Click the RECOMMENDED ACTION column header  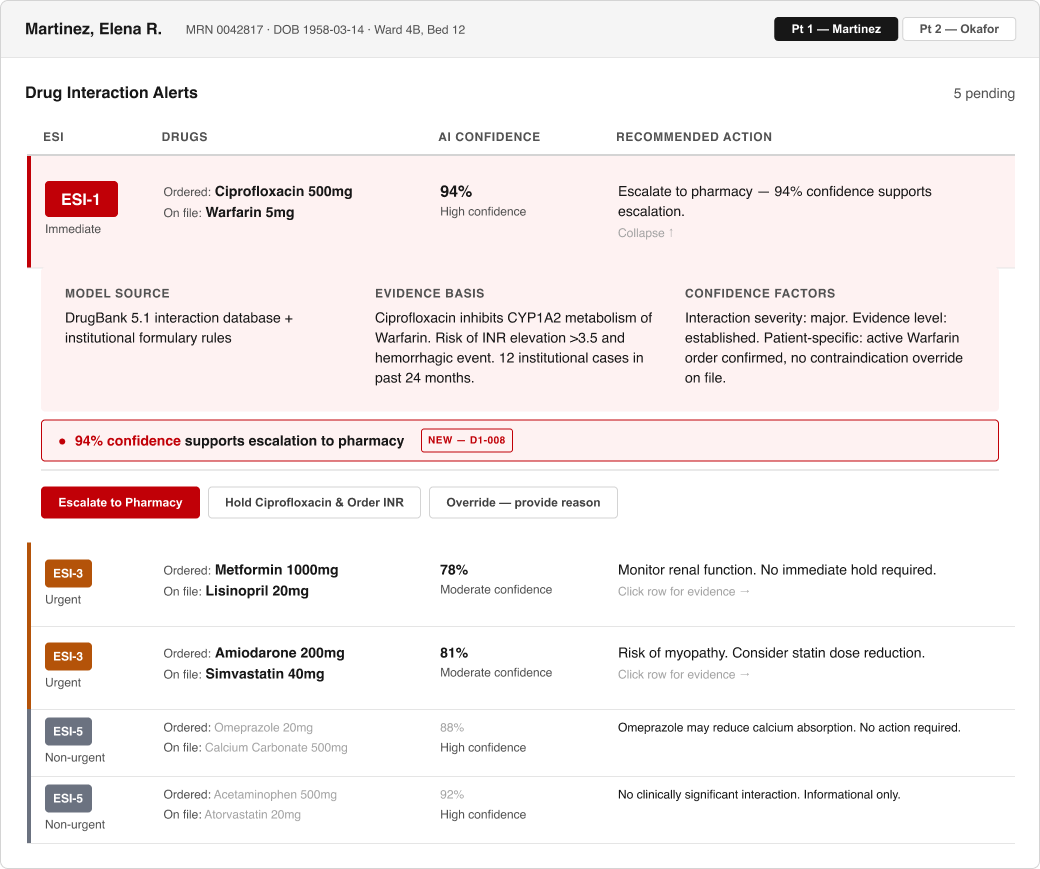(x=694, y=137)
